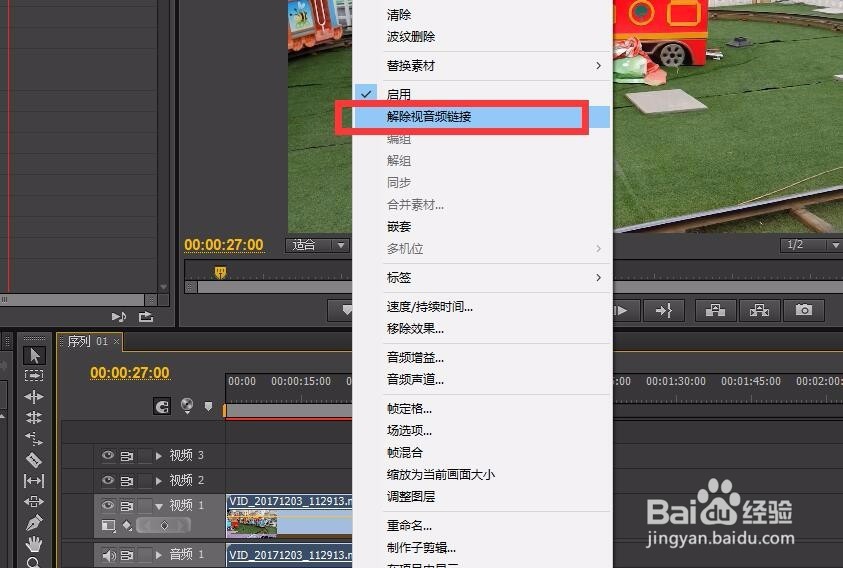Mute the 音频 1 track speaker

coord(109,555)
